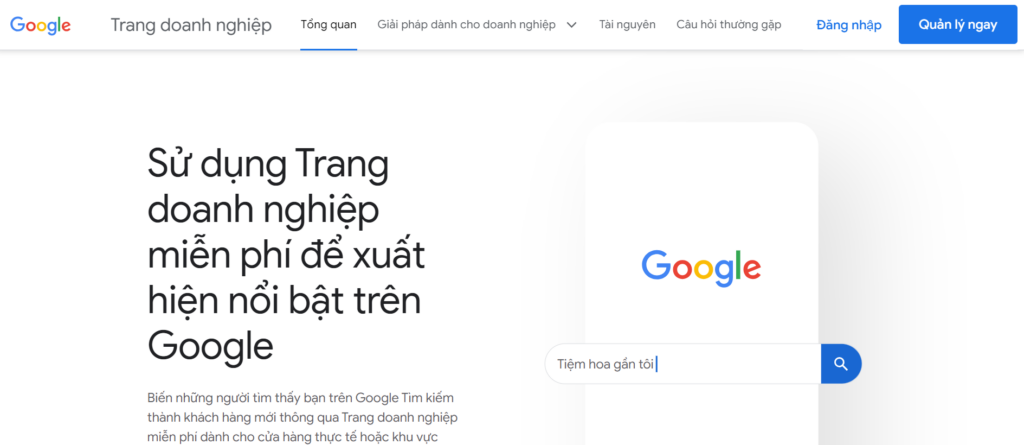The height and width of the screenshot is (445, 1024).
Task: Click the word Google ending the headline
Action: (x=210, y=346)
